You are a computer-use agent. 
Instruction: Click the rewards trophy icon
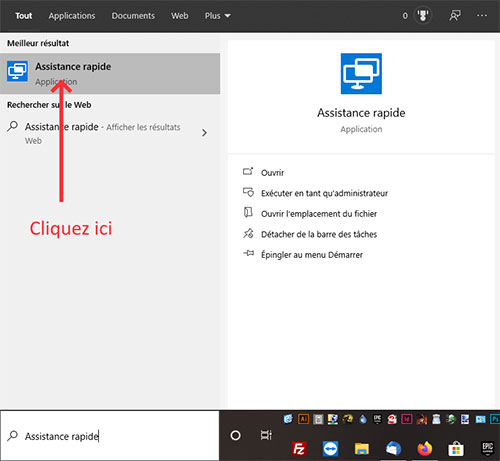[x=423, y=15]
